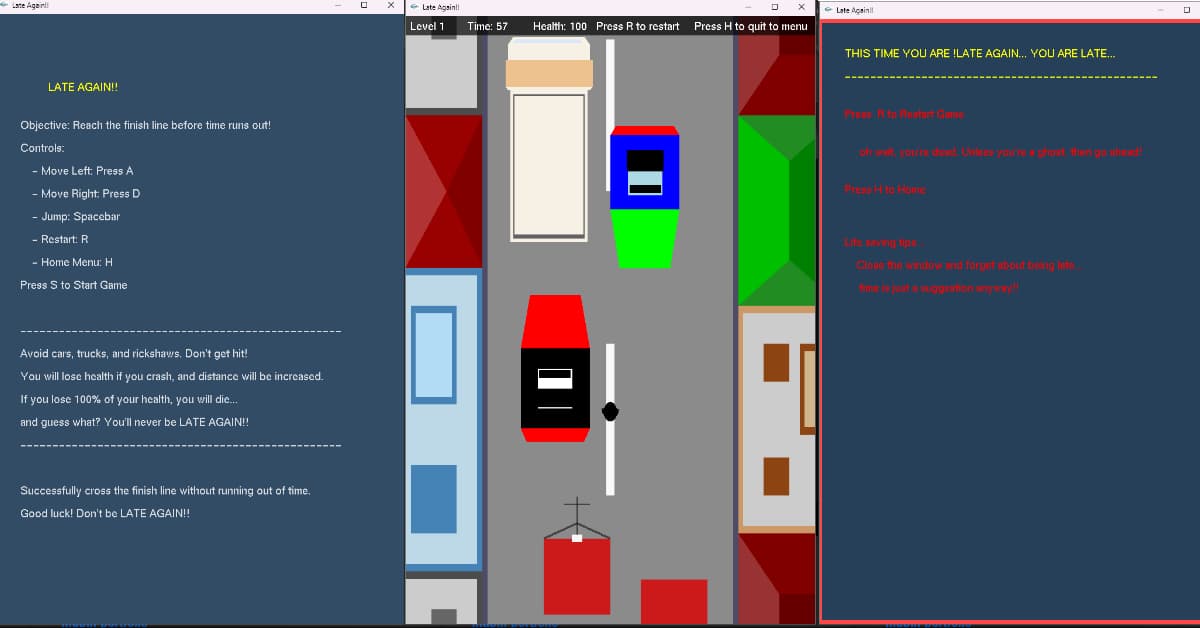
Task: Click the app icon in the left window title bar
Action: click(x=5, y=5)
